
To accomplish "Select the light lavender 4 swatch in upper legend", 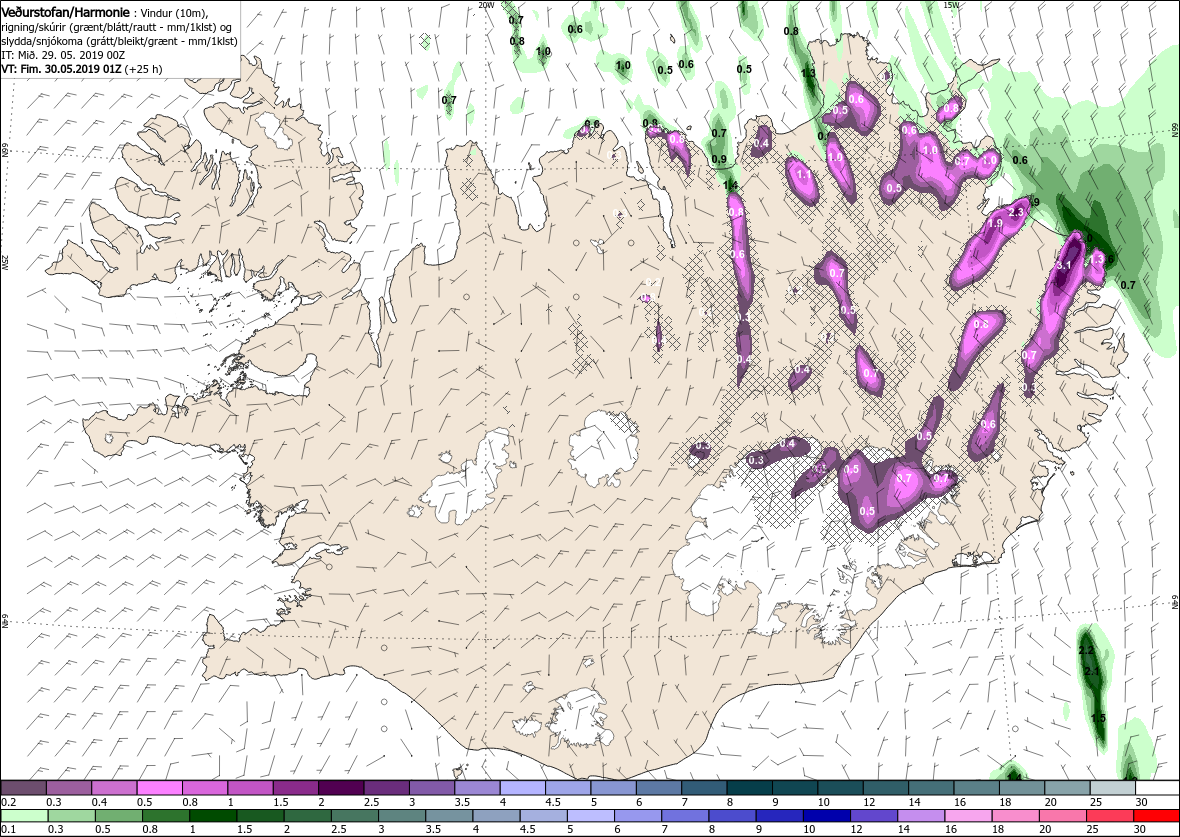I will (523, 788).
